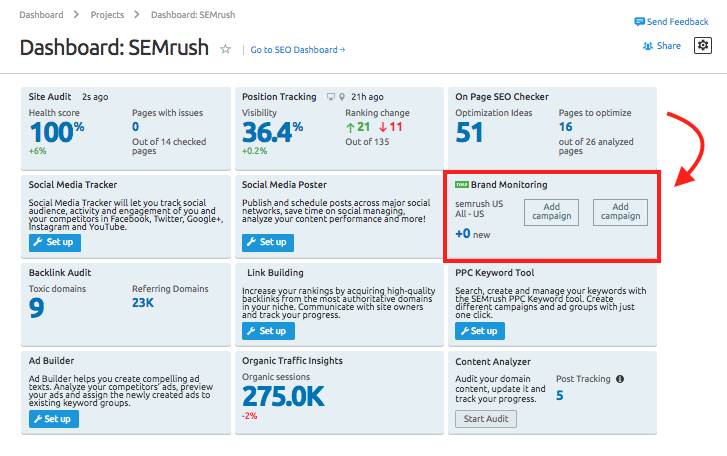Viewport: 727px width, 456px height.
Task: Click the '+0 new' mentions value
Action: [x=472, y=234]
